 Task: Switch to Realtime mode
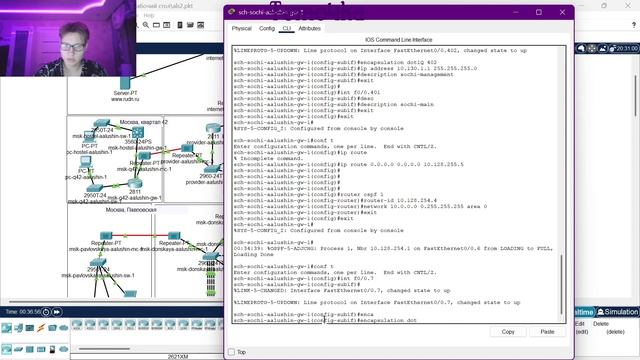(584, 312)
